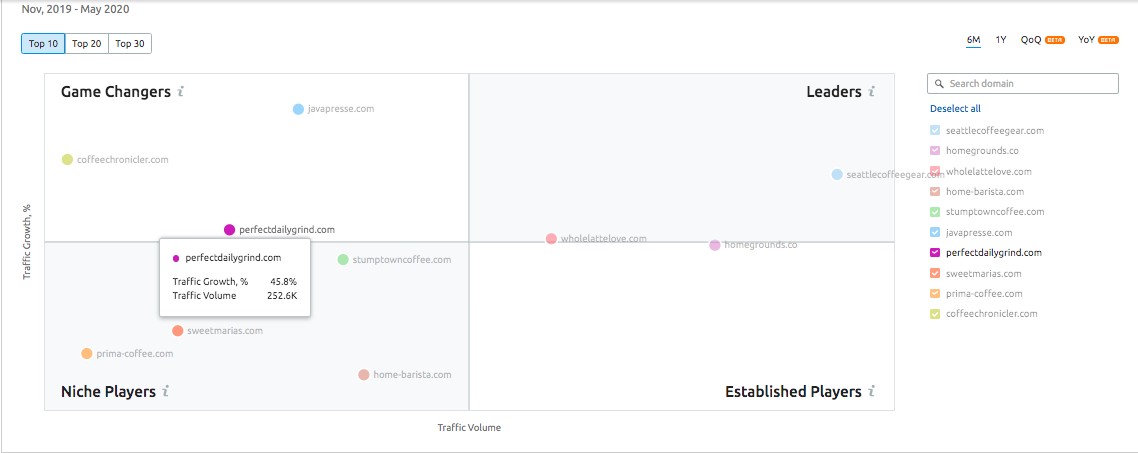This screenshot has width=1138, height=453.
Task: Switch to the Top 20 view
Action: tap(86, 44)
